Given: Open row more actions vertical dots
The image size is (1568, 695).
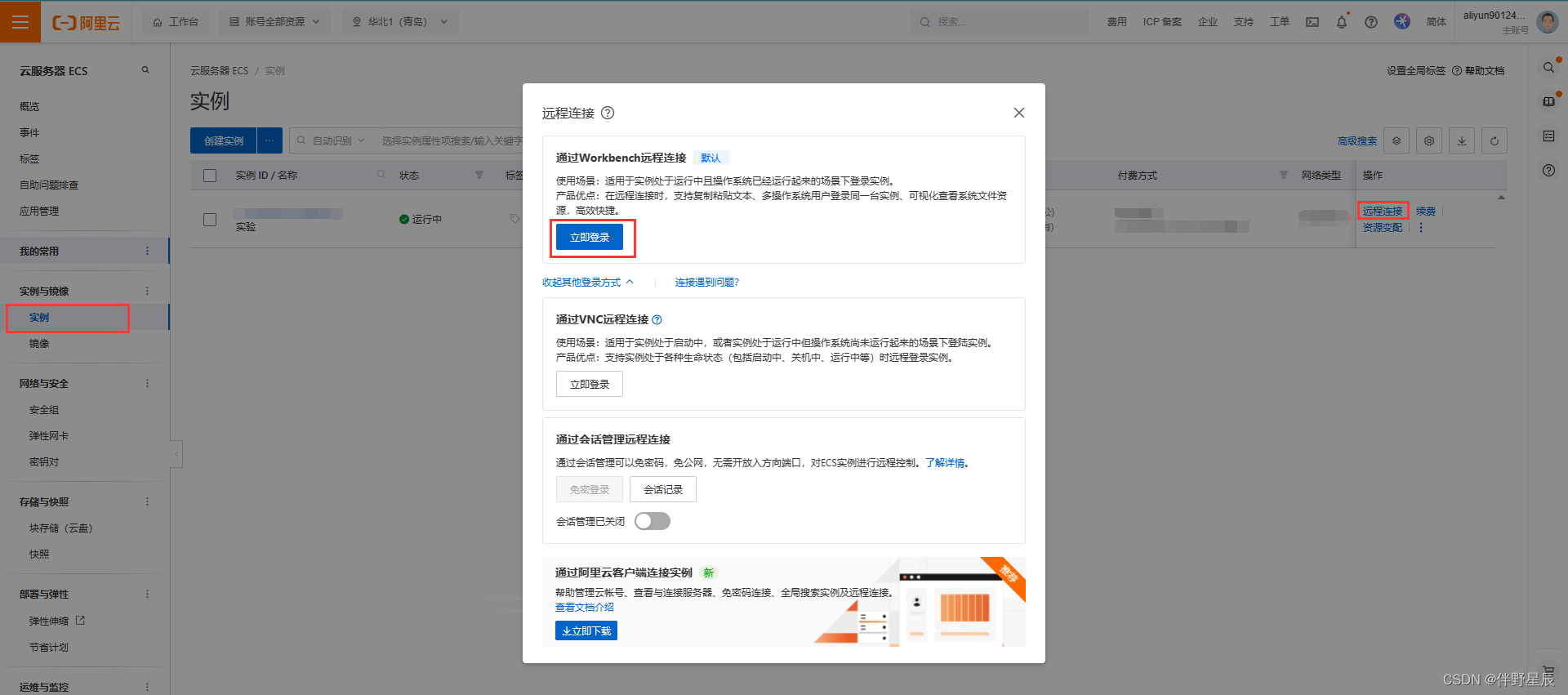Looking at the screenshot, I should point(1421,228).
